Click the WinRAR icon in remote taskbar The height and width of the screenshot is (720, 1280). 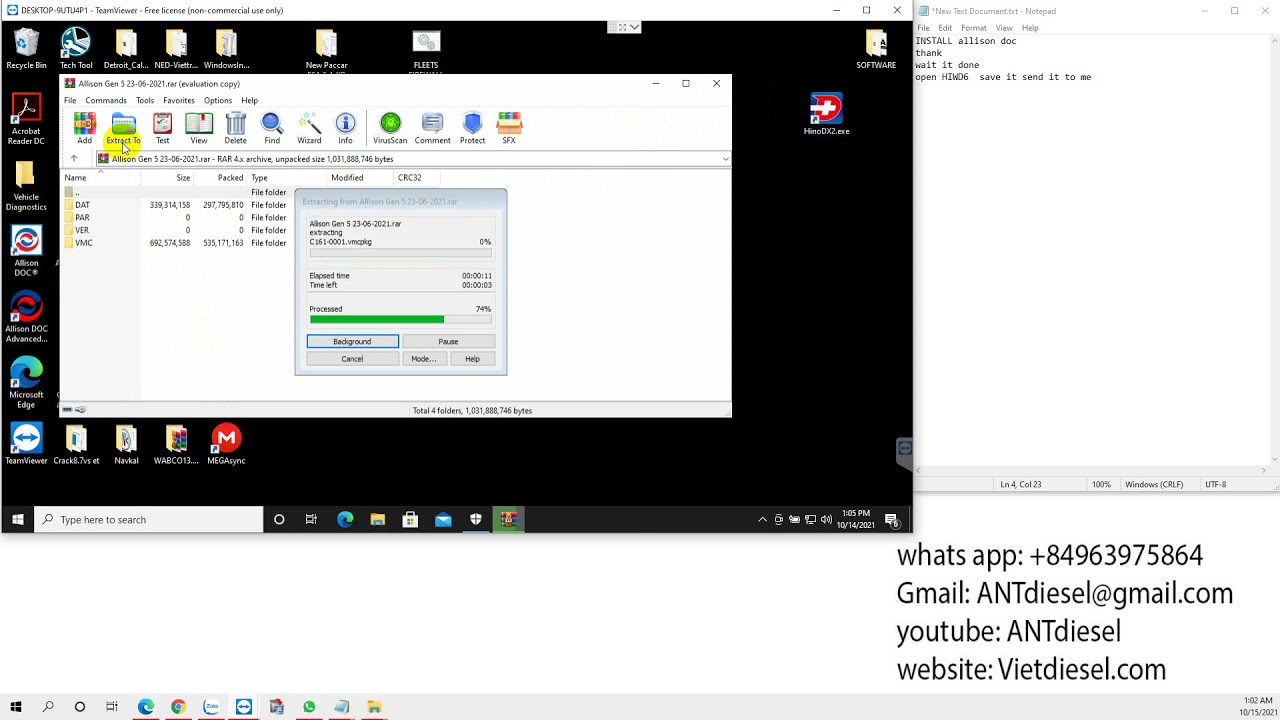click(508, 520)
